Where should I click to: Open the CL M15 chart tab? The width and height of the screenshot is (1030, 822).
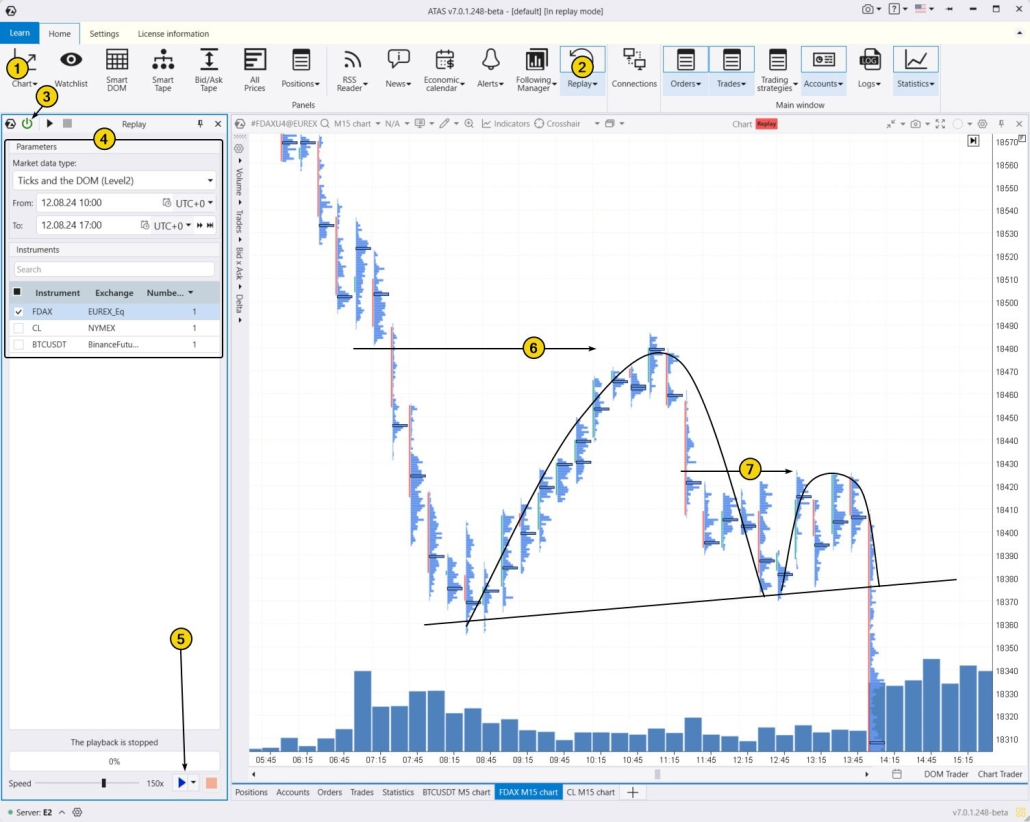590,792
